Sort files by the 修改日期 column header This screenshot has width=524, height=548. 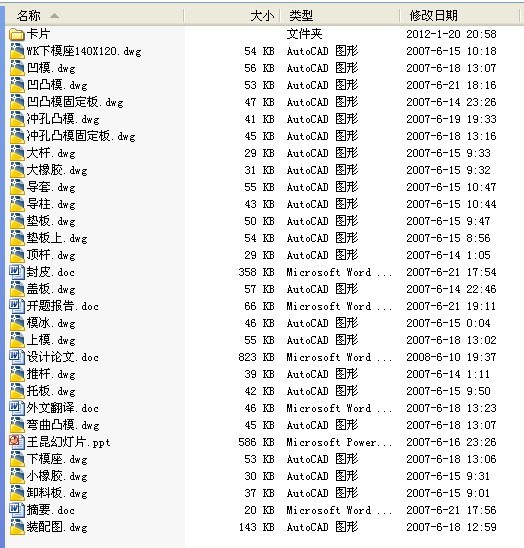coord(459,16)
